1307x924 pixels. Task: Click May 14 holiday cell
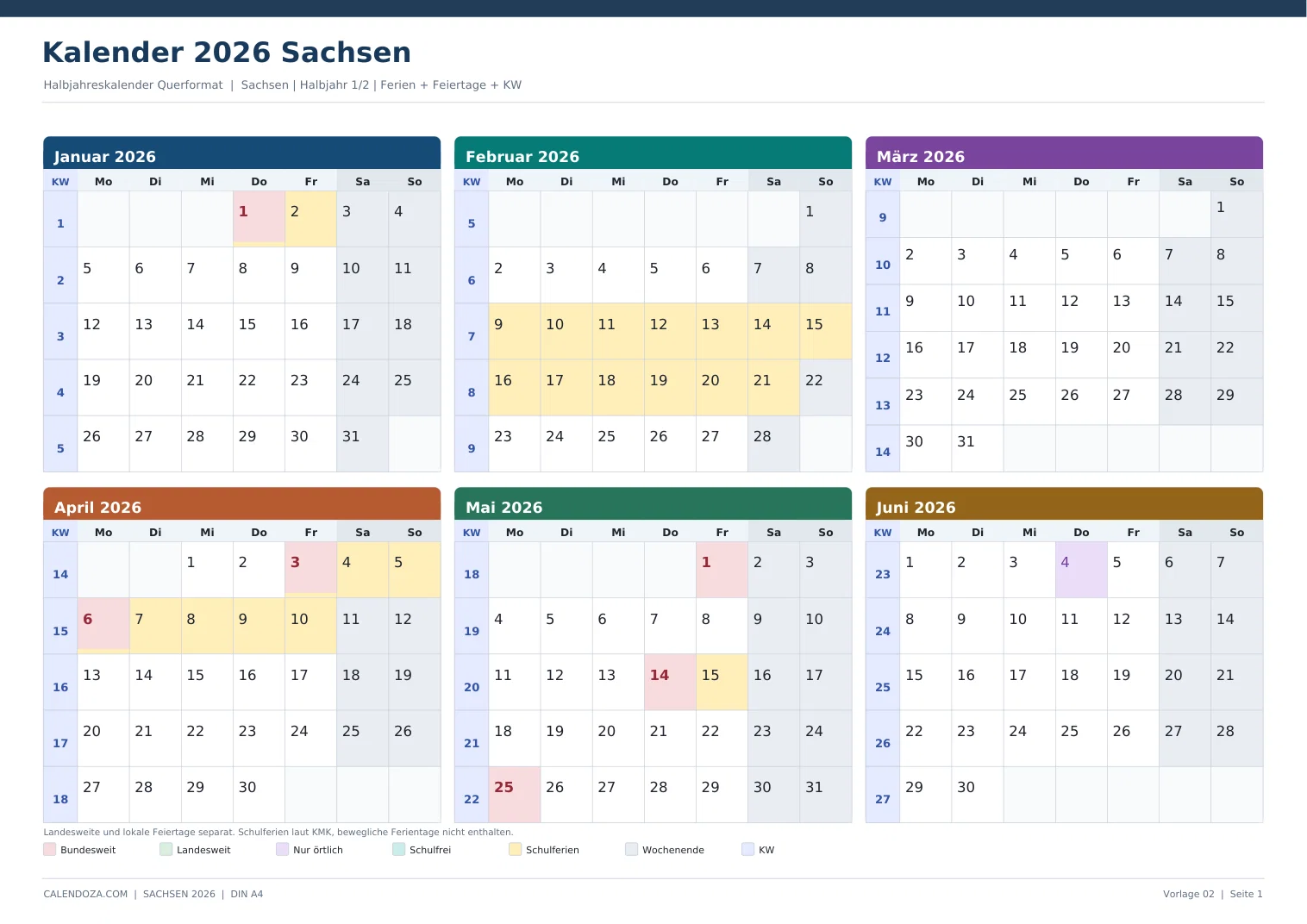tap(670, 682)
